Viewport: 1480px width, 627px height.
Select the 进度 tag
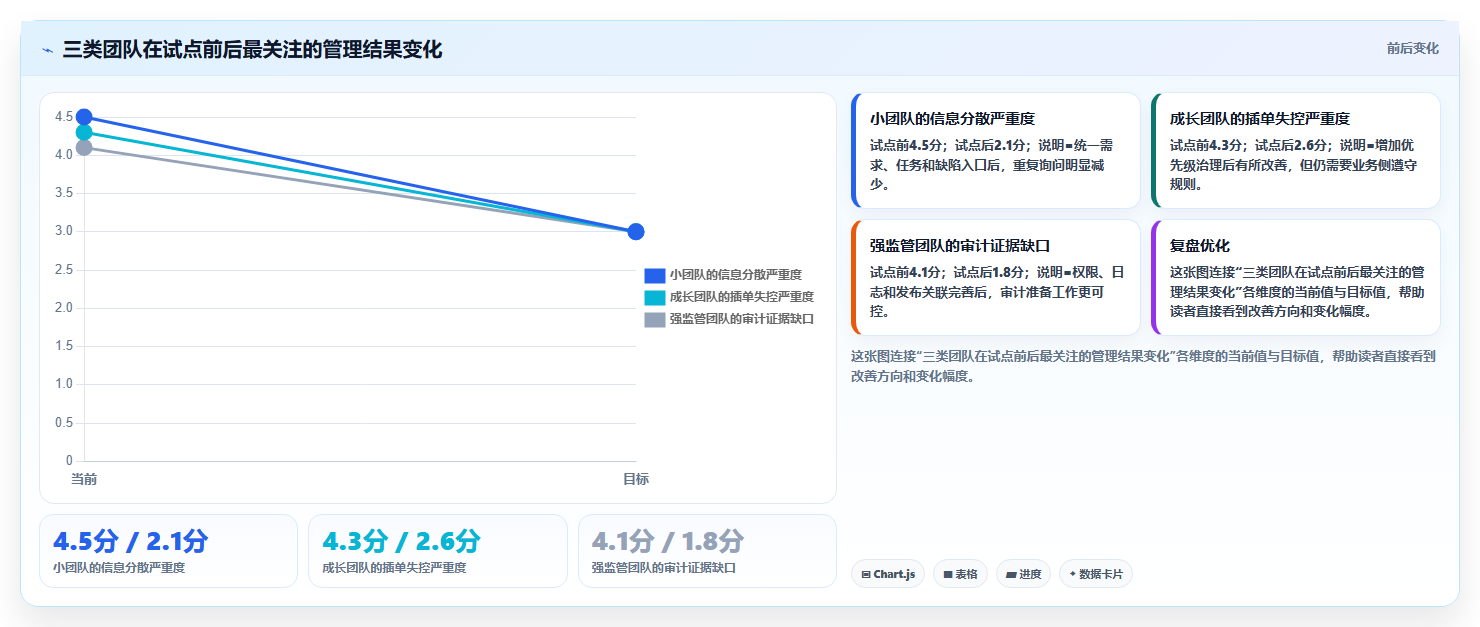tap(1023, 574)
